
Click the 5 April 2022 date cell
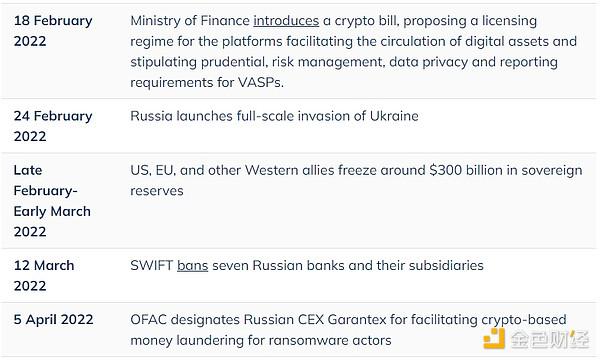pos(53,319)
